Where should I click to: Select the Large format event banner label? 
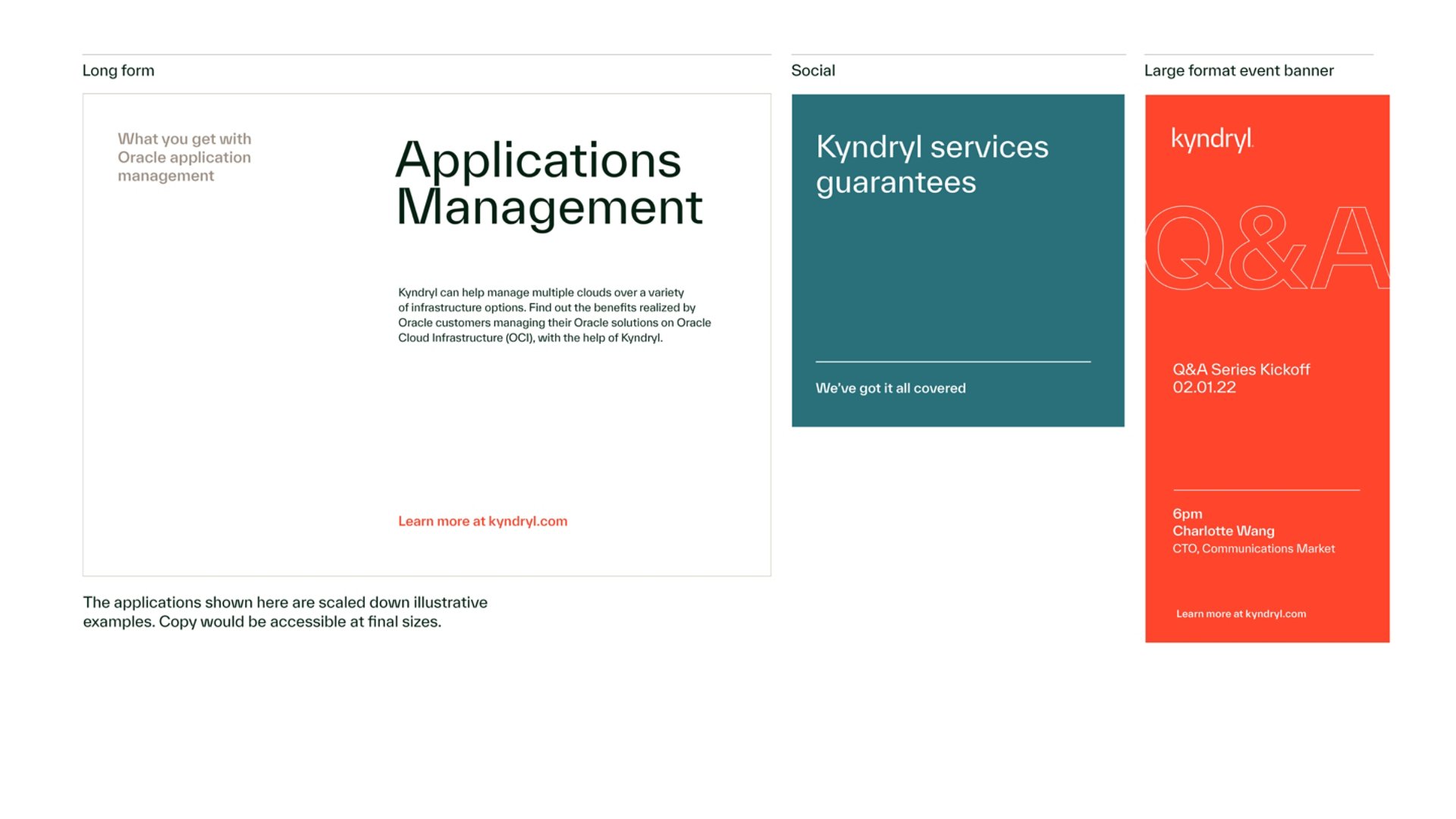[x=1238, y=71]
